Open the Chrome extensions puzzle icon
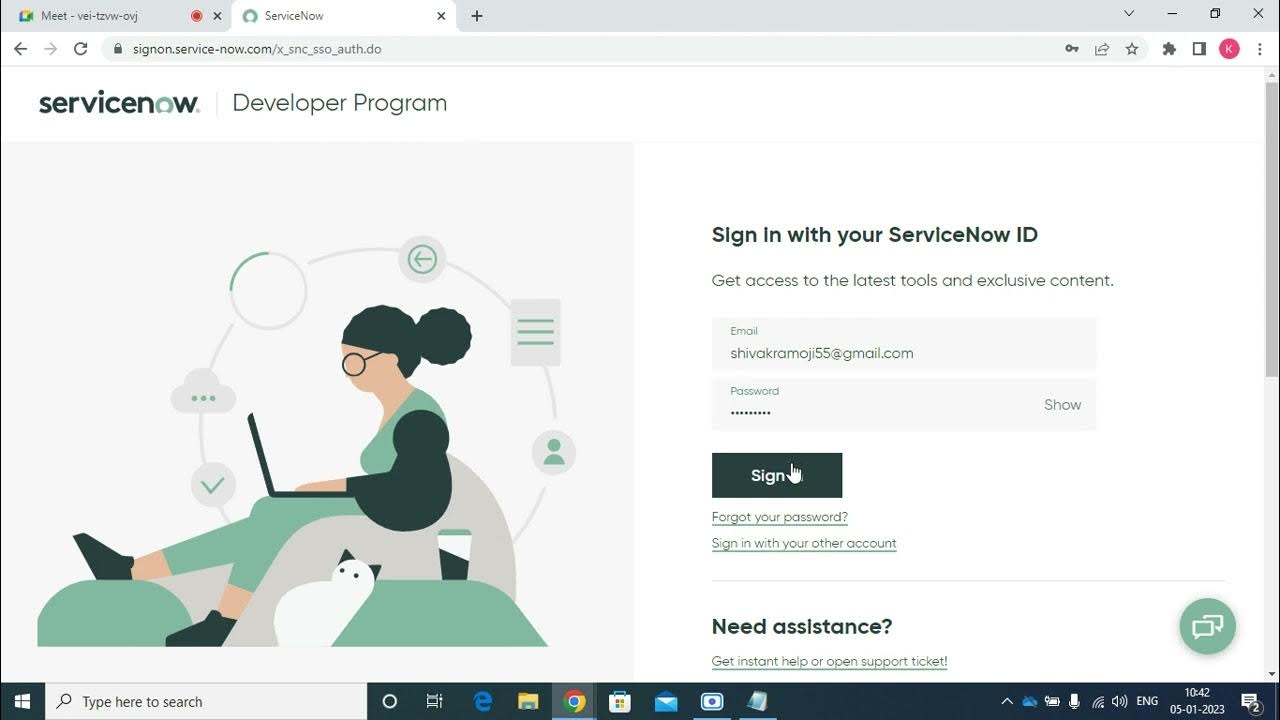The height and width of the screenshot is (720, 1280). 1169,49
